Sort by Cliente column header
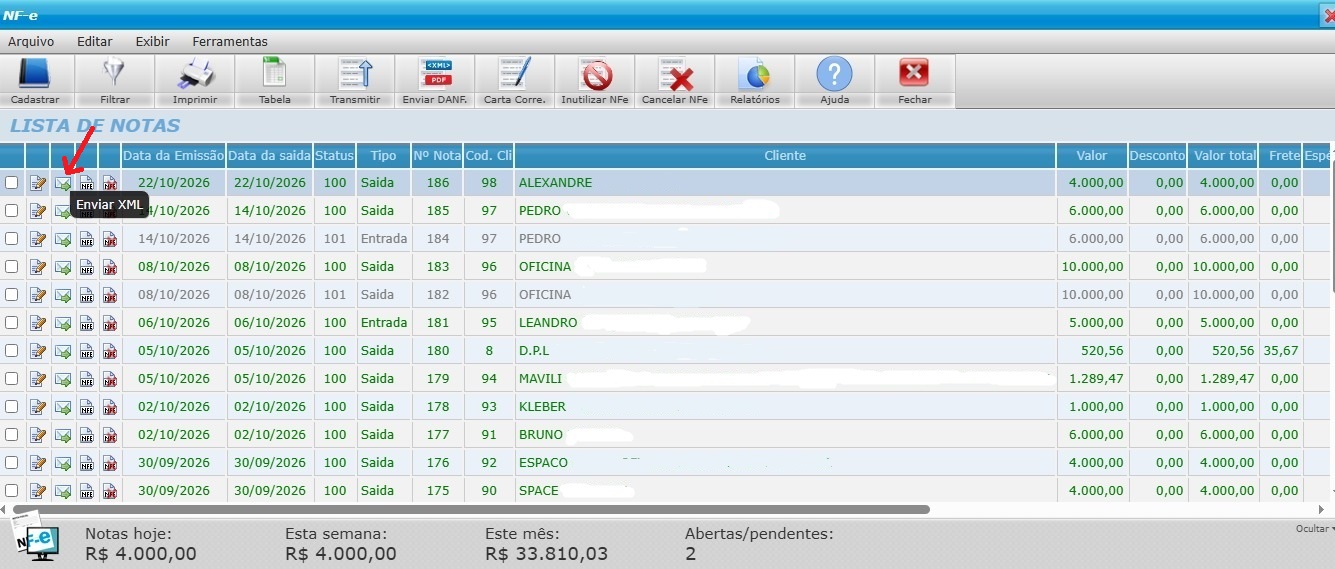This screenshot has width=1335, height=569. click(x=785, y=156)
